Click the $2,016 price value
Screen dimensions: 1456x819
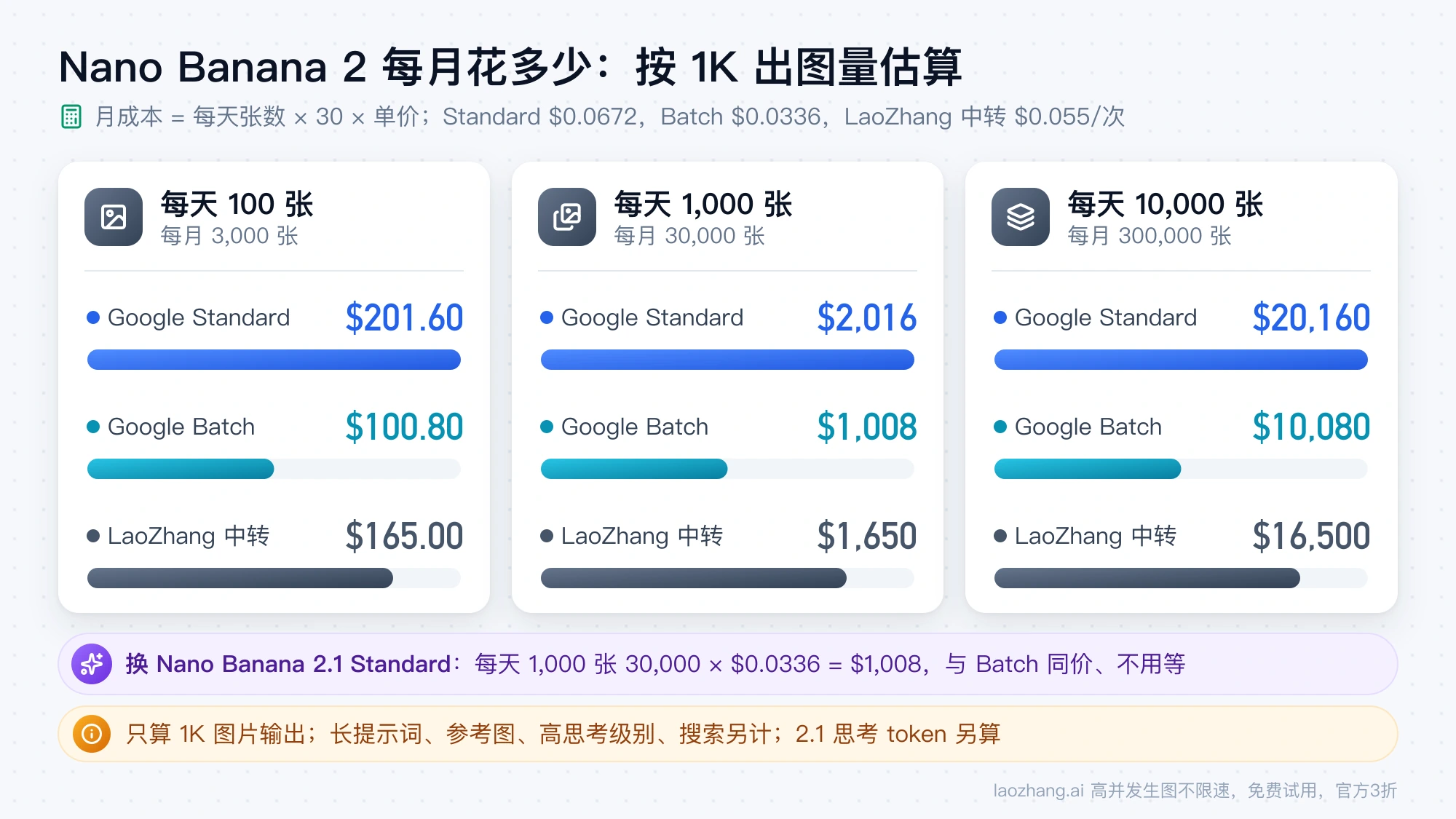pos(866,318)
